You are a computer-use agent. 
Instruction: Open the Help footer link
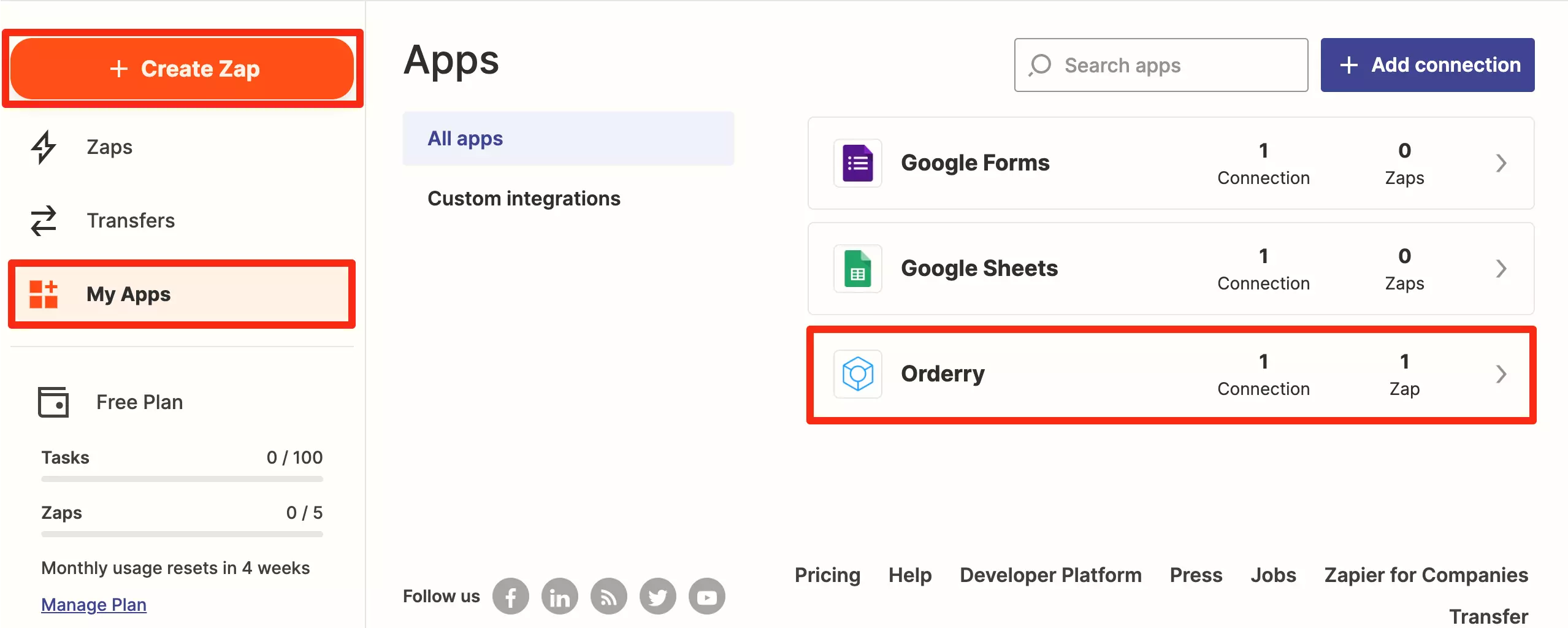(910, 575)
